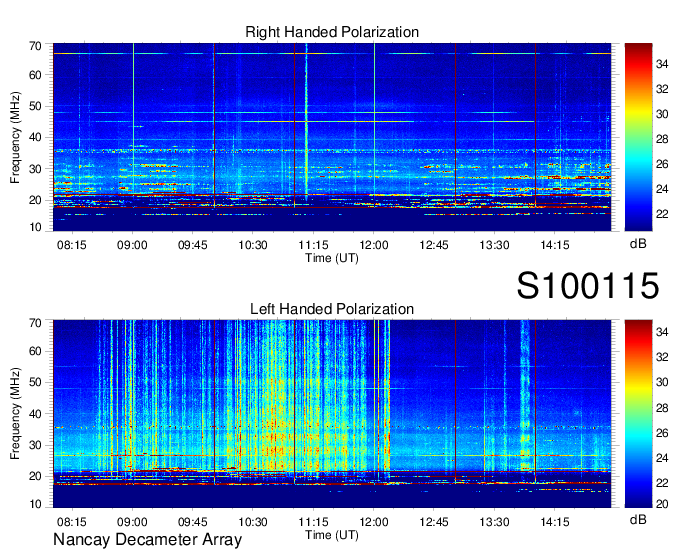Image resolution: width=680 pixels, height=552 pixels.
Task: Click the 11:15 tick label on upper plot
Action: point(313,245)
